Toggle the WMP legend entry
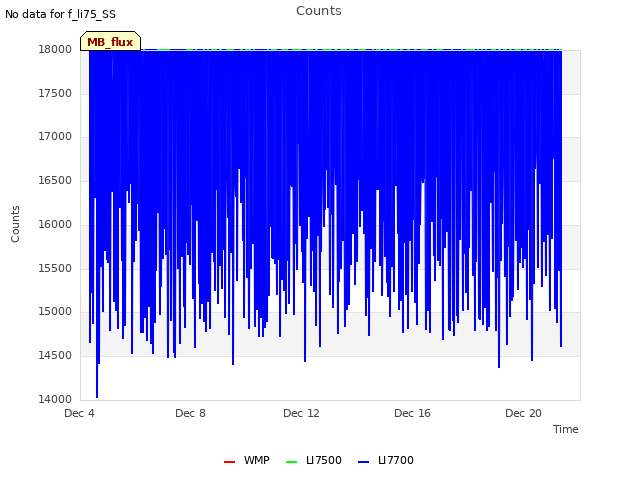 click(247, 460)
